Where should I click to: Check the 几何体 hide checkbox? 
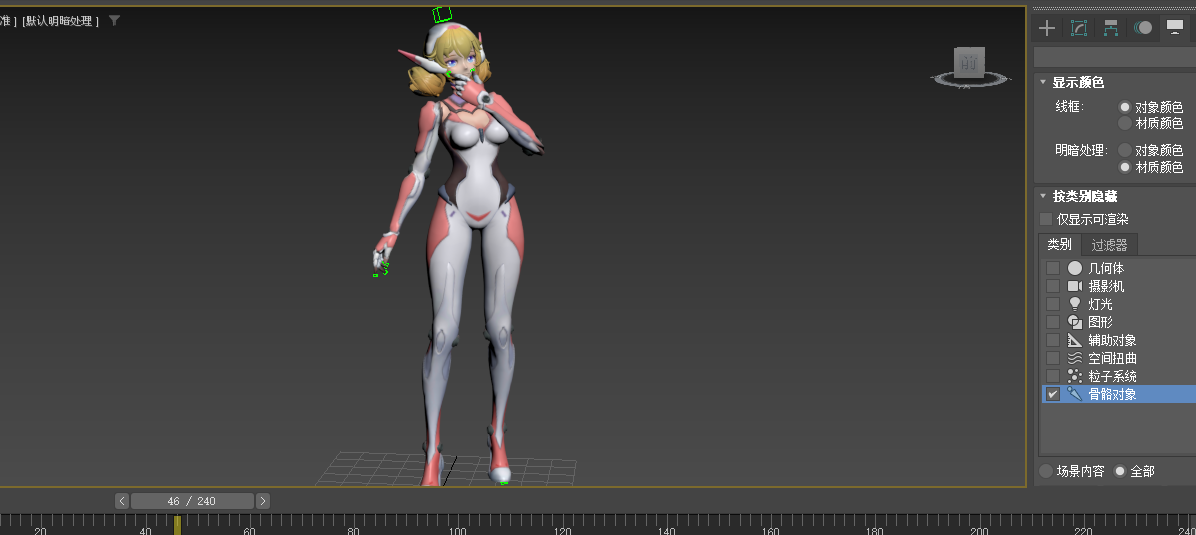click(1053, 268)
